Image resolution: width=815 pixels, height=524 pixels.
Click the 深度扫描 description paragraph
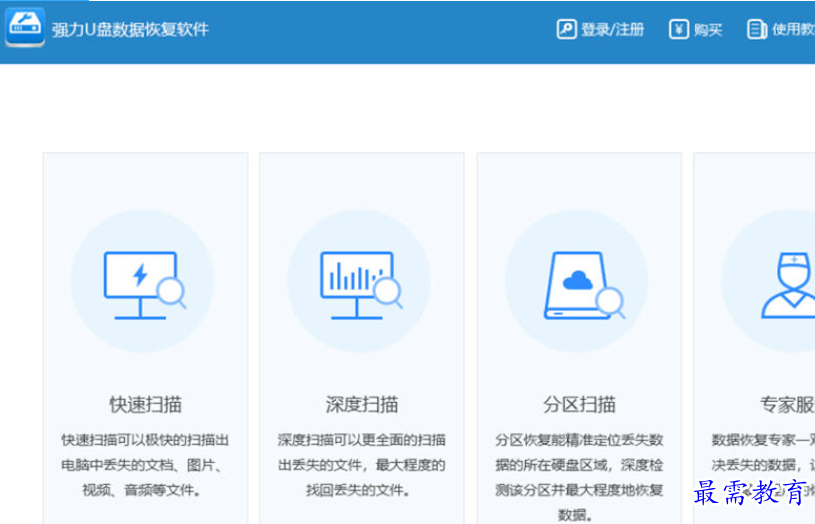coord(362,465)
